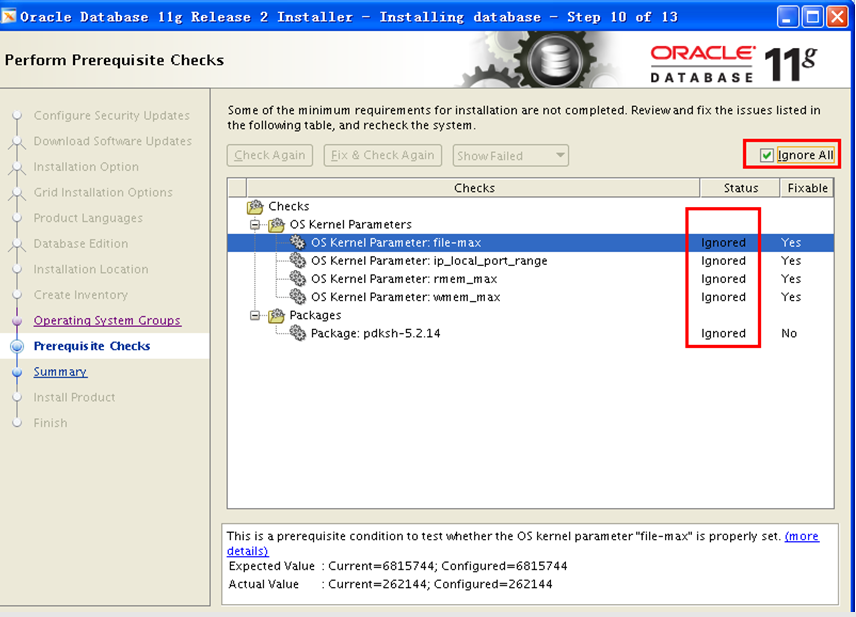Click the Database Edition step
Viewport: 856px width, 617px height.
pyautogui.click(x=81, y=244)
